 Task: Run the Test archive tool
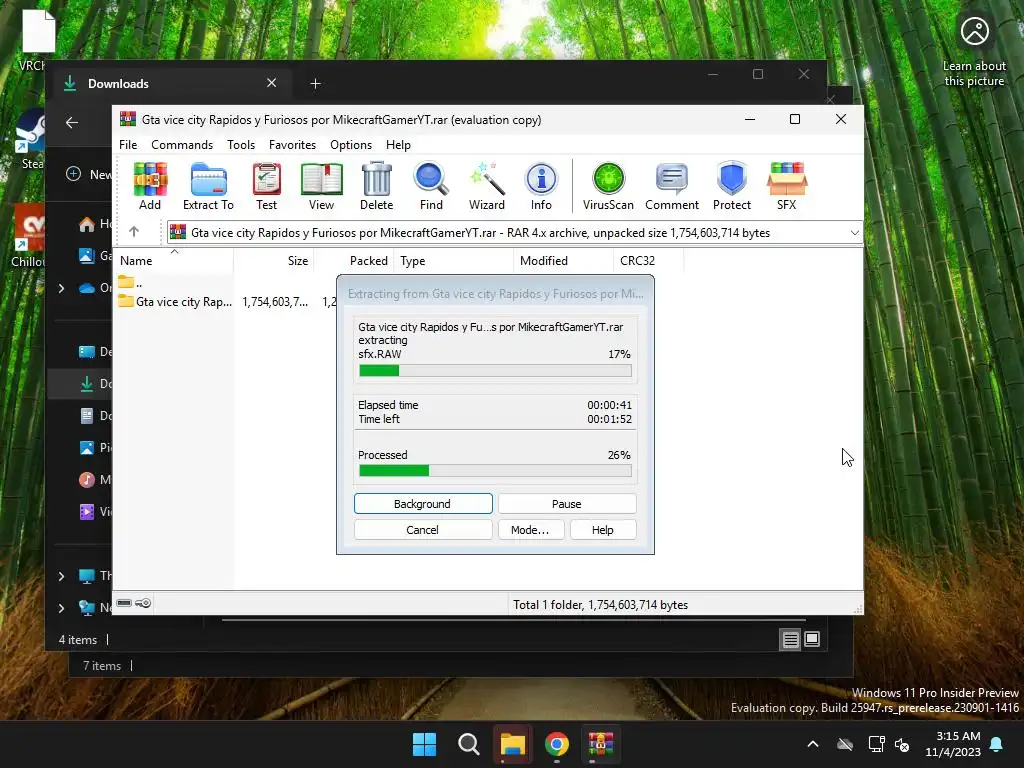click(x=266, y=186)
